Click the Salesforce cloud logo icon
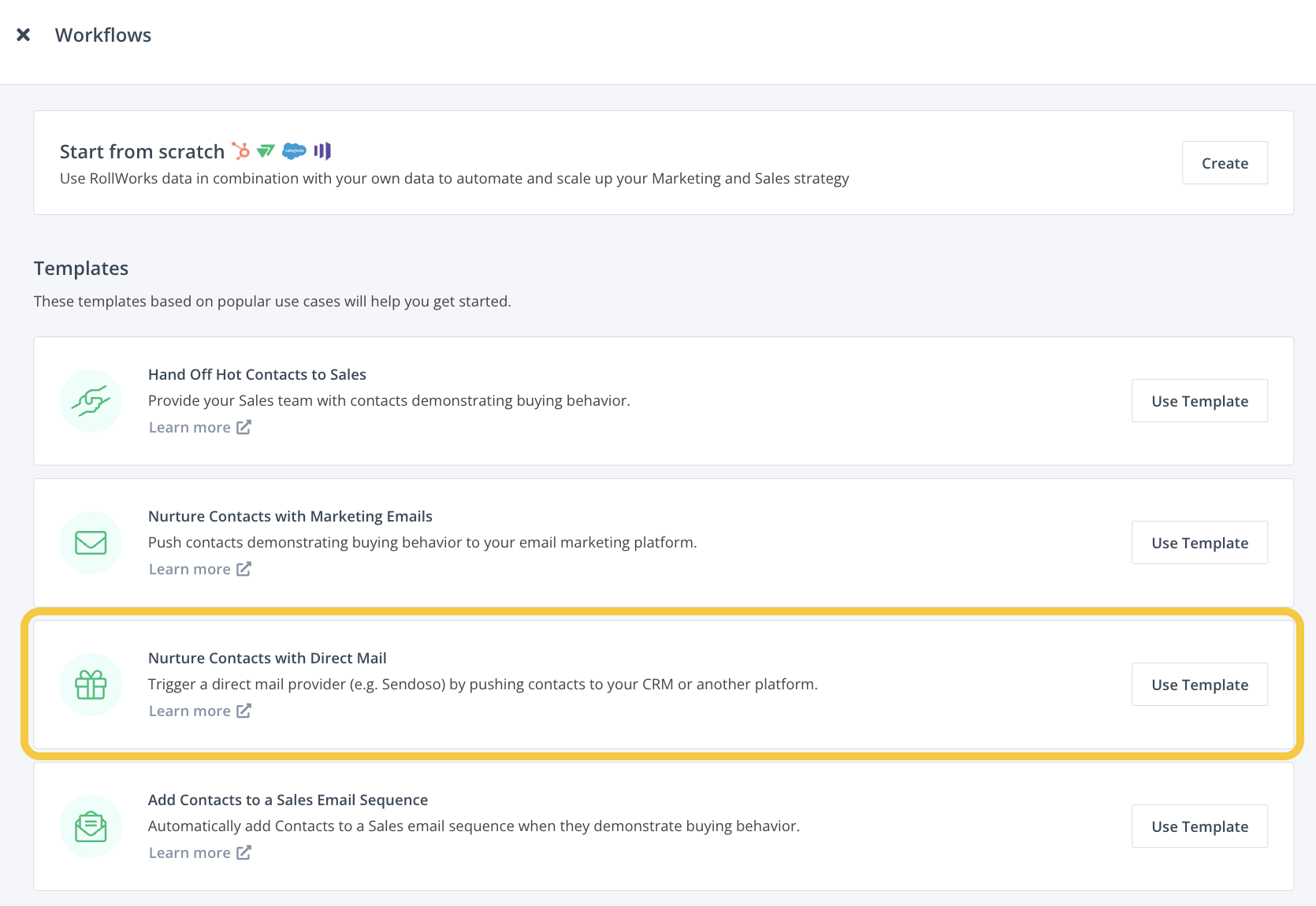 (294, 150)
